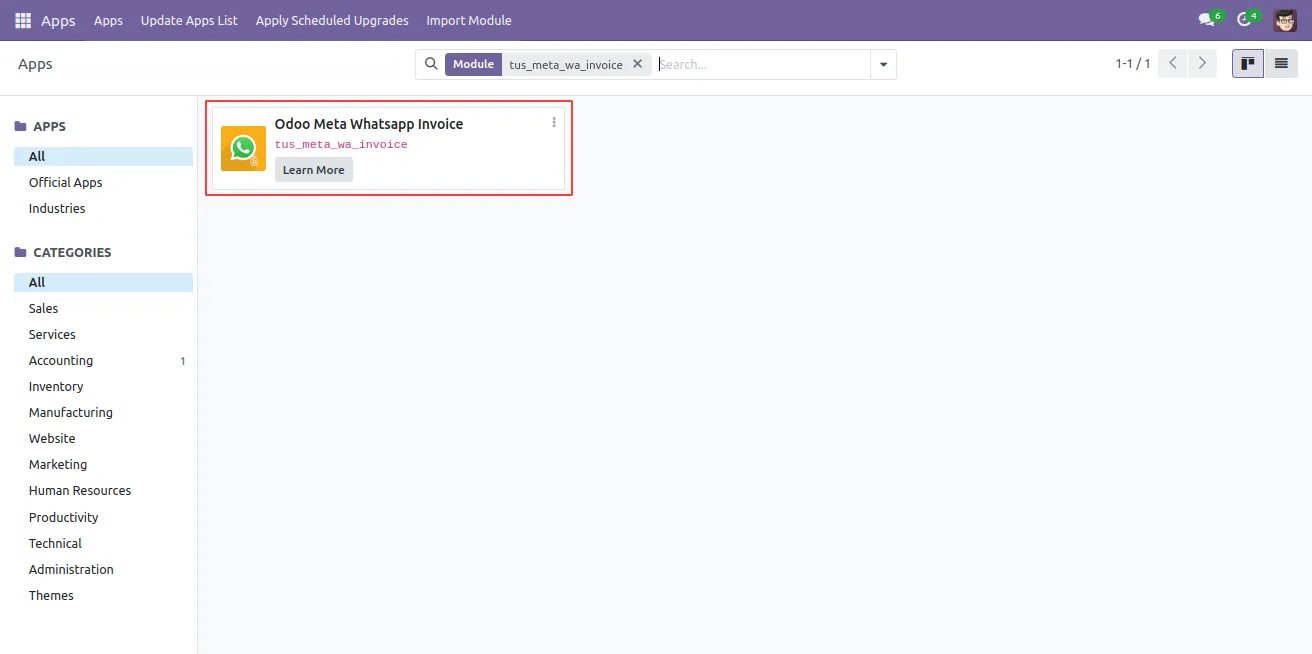Viewport: 1312px width, 654px height.
Task: Click the tus_meta_wa_invoice technical name on the card
Action: pyautogui.click(x=341, y=145)
